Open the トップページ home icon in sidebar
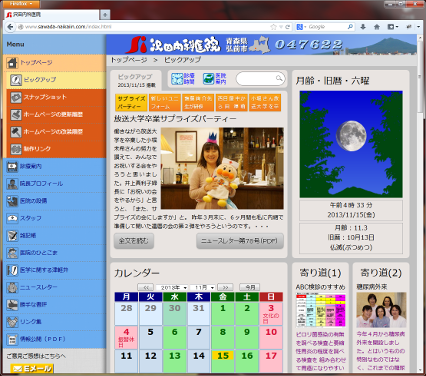Screen dimensions: 426x376 click(12, 62)
